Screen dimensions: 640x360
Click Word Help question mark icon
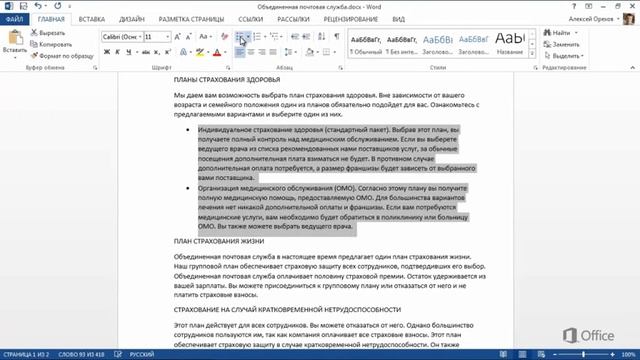[x=574, y=6]
